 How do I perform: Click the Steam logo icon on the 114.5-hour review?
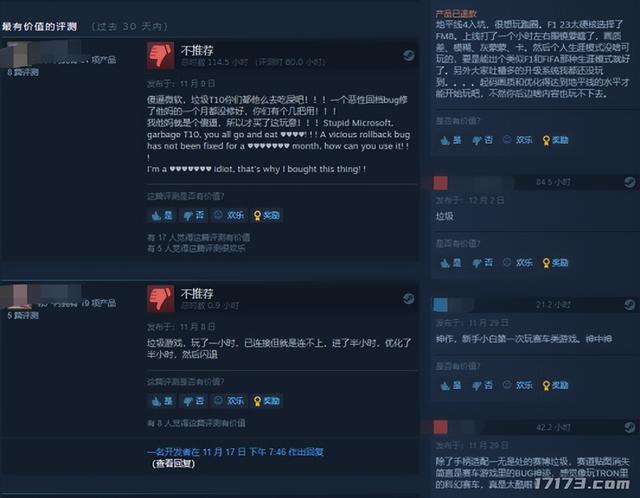point(408,55)
